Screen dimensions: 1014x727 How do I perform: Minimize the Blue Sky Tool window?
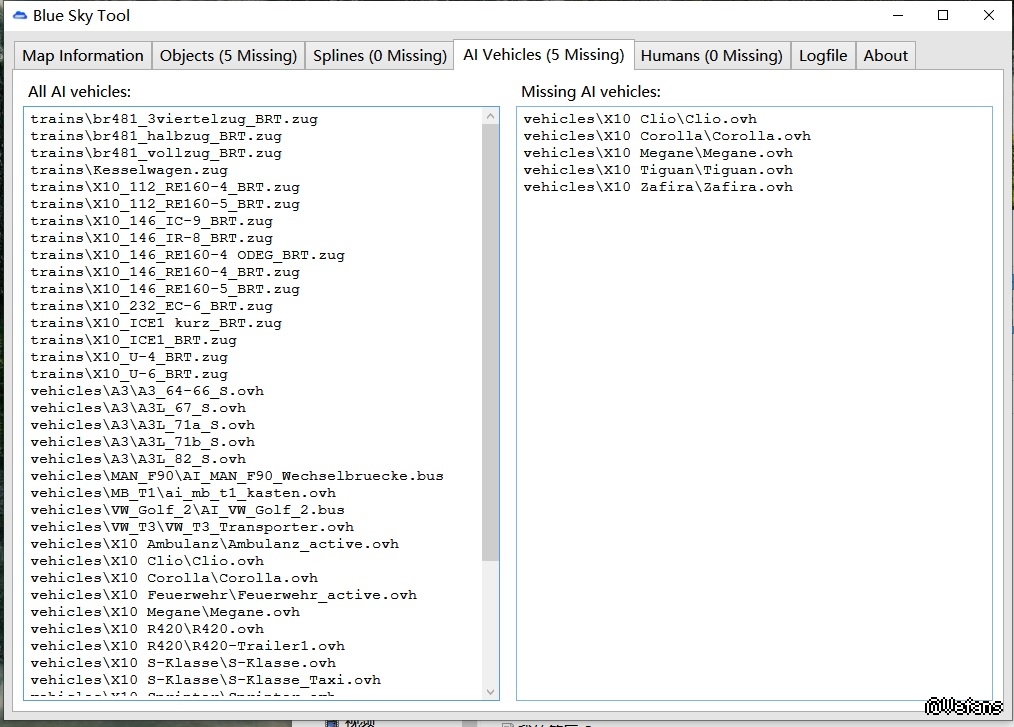(898, 16)
